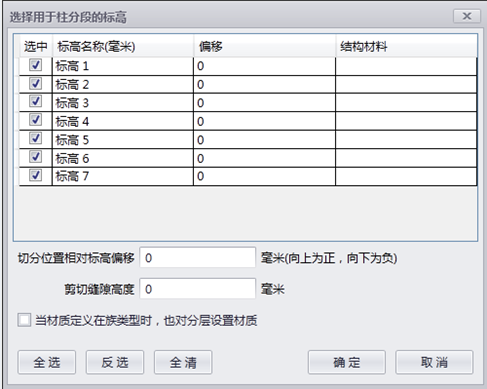Select the 结构材料 cell for 标高 7
This screenshot has width=487, height=389.
coord(406,176)
